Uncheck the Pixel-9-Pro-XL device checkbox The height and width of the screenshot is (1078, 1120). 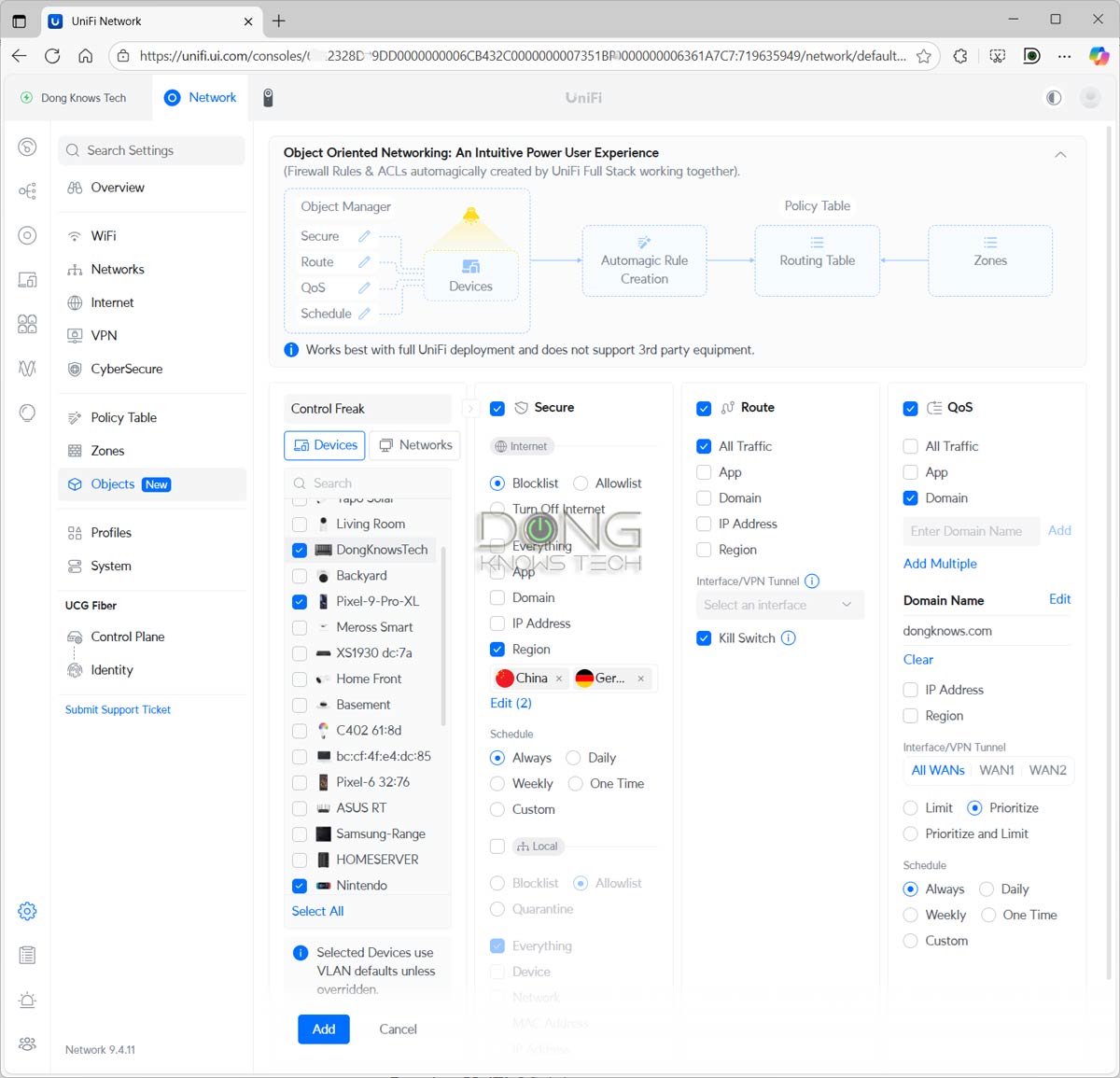[x=300, y=602]
